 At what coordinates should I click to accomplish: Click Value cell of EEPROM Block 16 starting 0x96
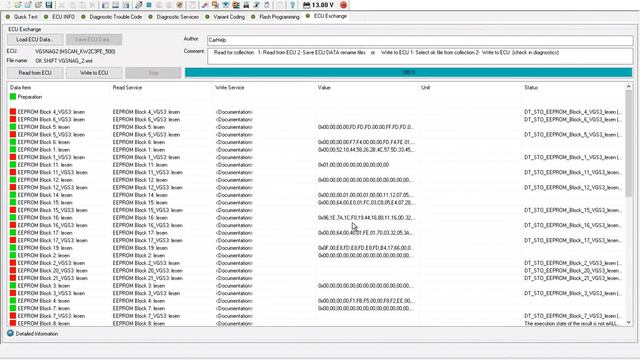point(367,218)
